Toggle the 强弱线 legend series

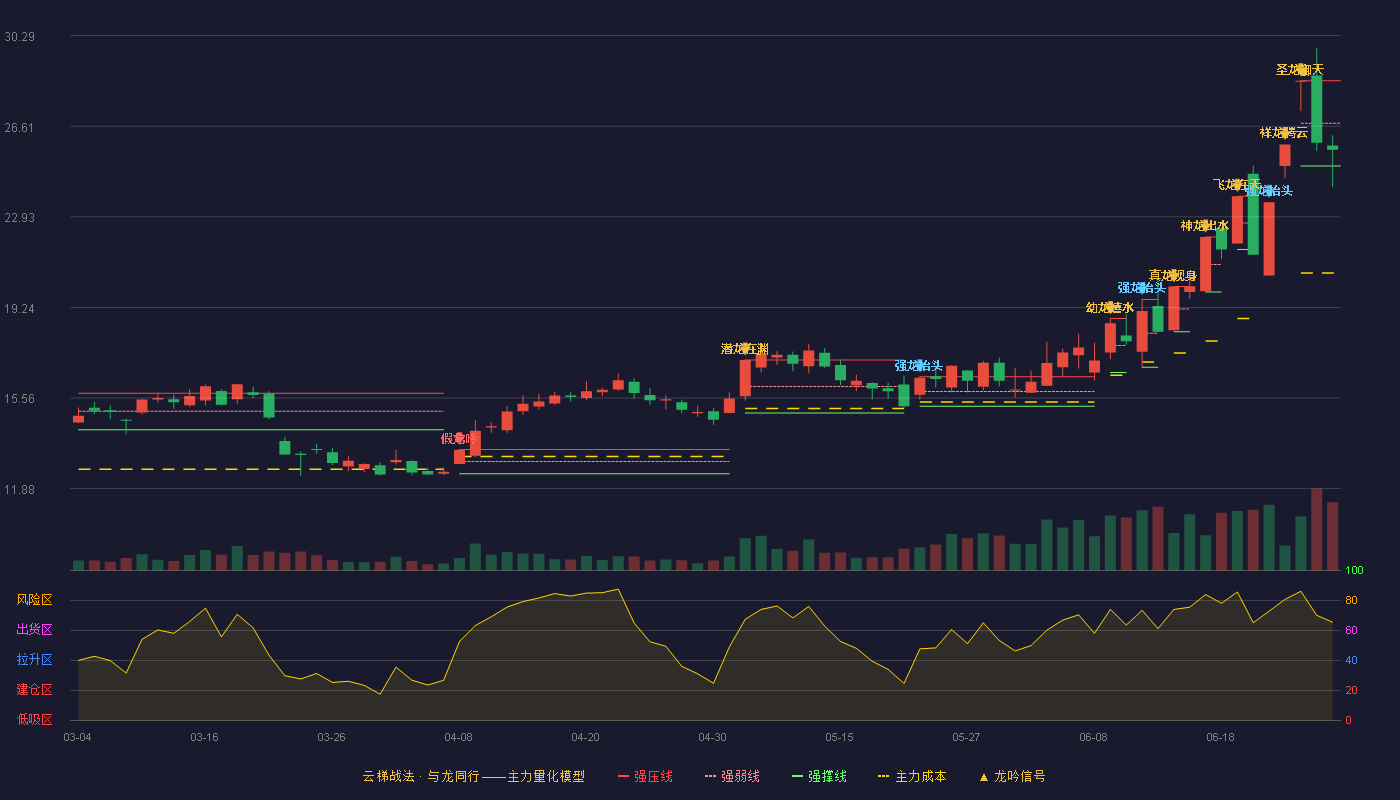732,776
